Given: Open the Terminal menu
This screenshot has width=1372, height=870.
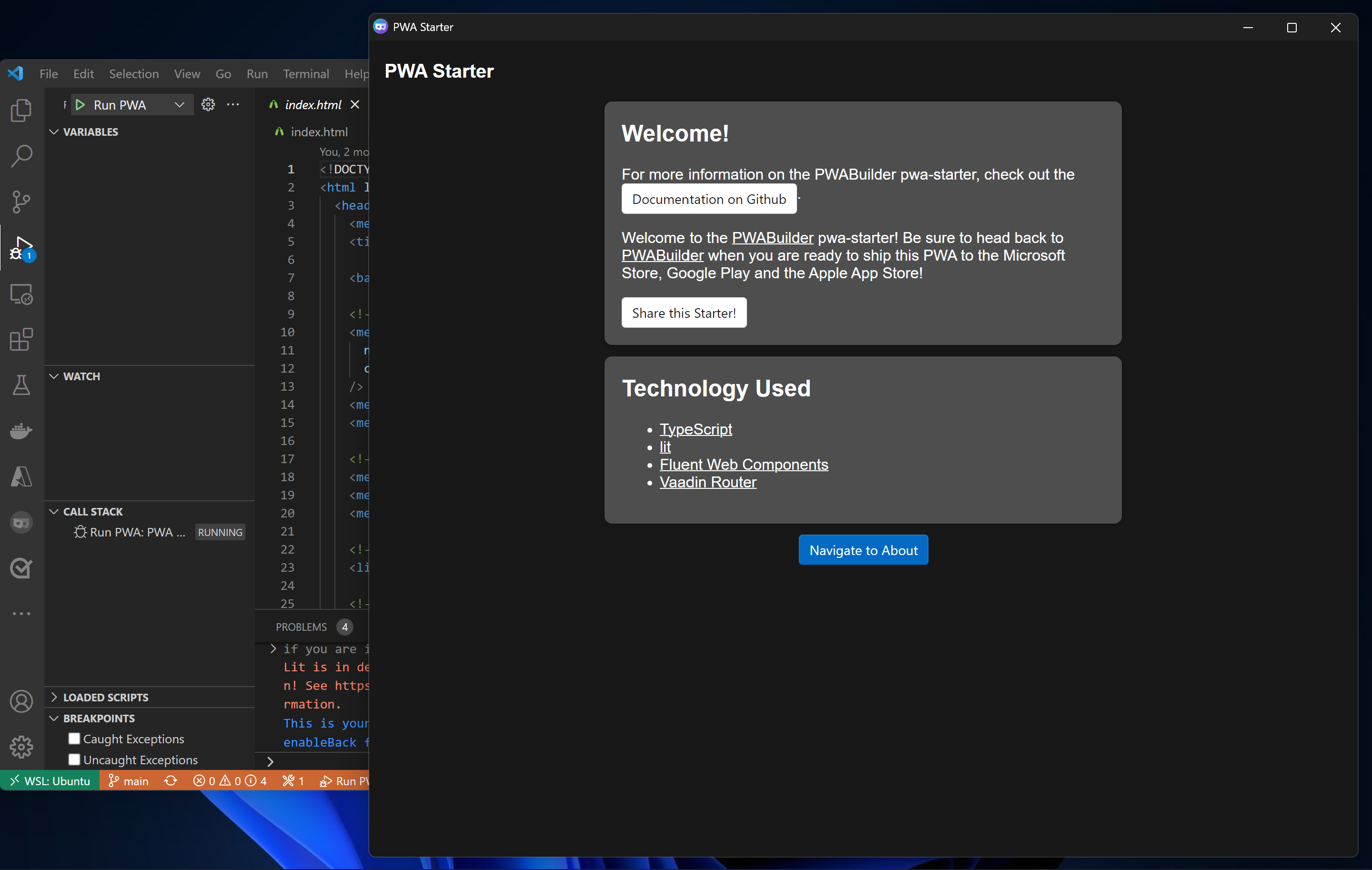Looking at the screenshot, I should point(306,73).
